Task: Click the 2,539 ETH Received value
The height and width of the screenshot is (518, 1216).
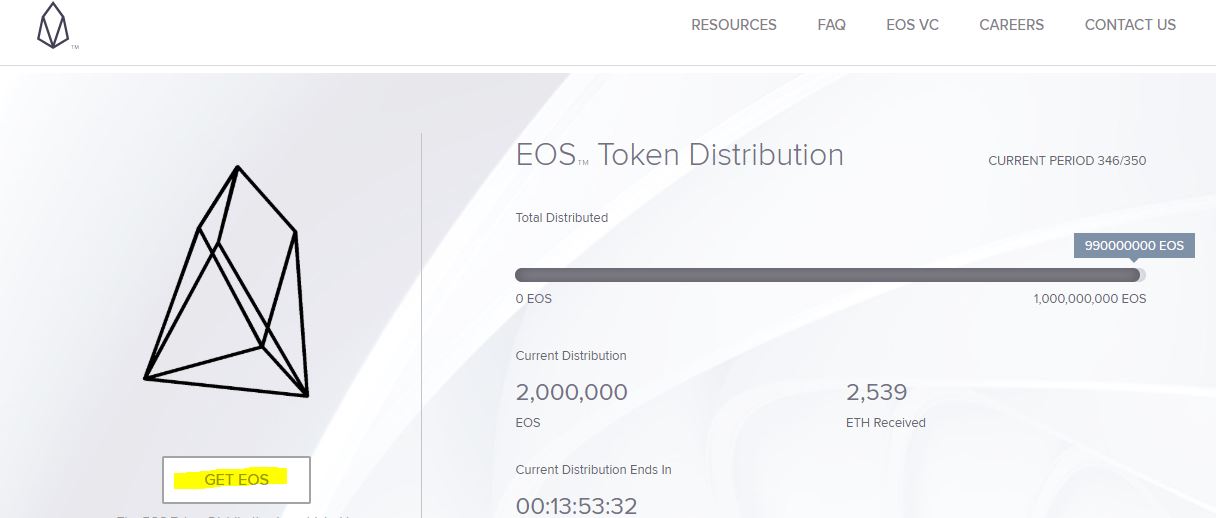Action: coord(876,392)
